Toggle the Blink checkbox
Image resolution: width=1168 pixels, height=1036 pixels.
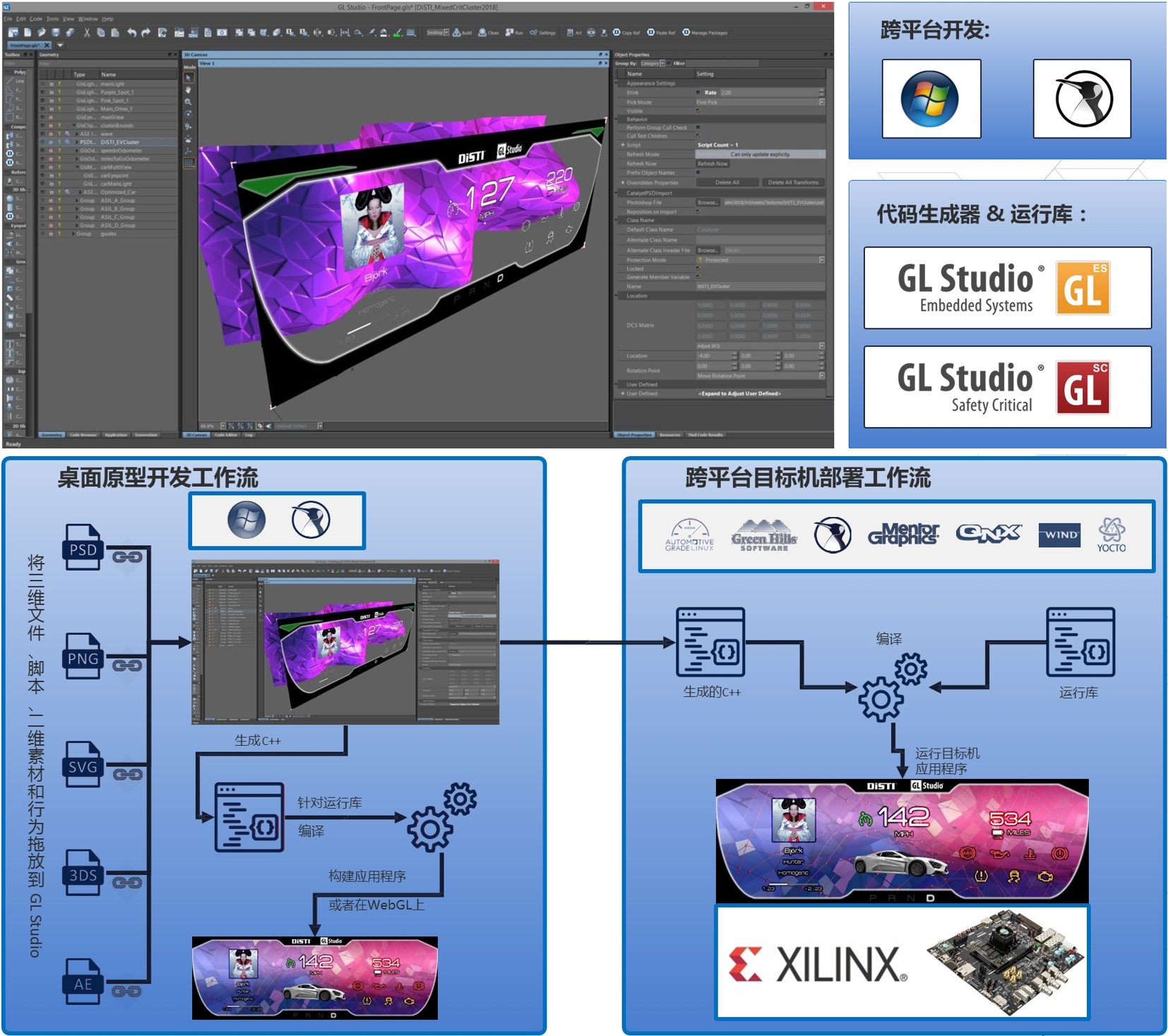698,93
